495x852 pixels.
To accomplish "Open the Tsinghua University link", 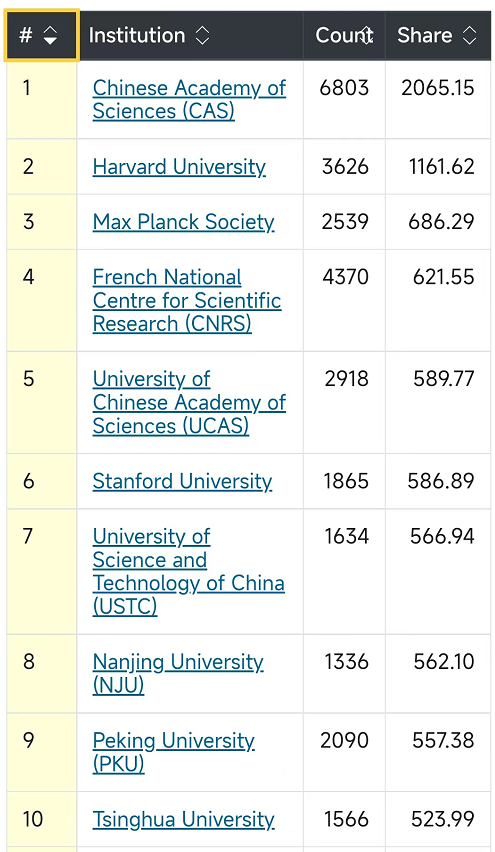I will point(184,819).
